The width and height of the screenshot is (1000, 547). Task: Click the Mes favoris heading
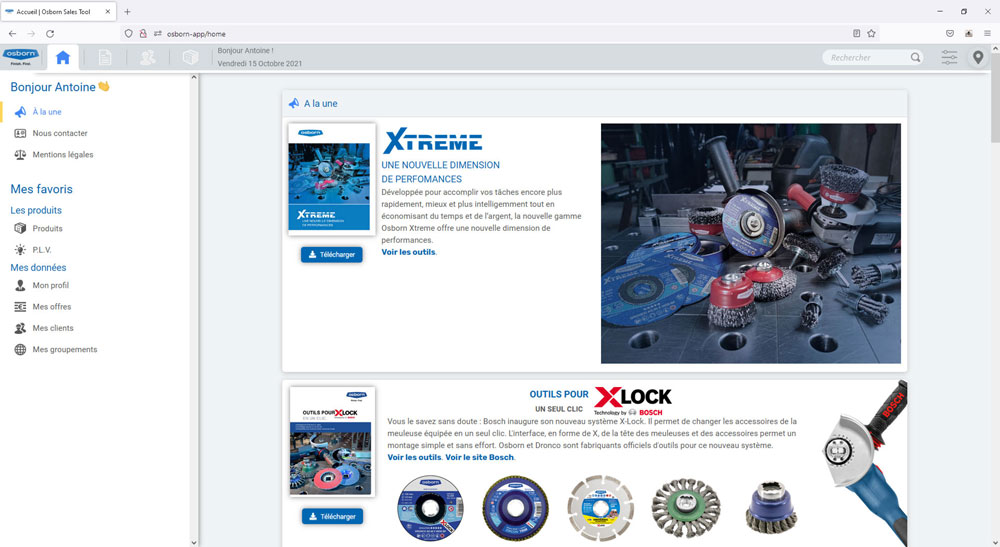[x=41, y=189]
